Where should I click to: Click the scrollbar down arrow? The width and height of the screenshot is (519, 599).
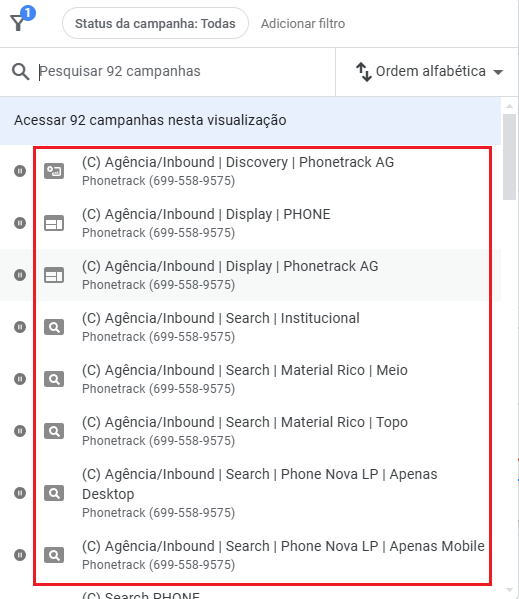tap(509, 591)
